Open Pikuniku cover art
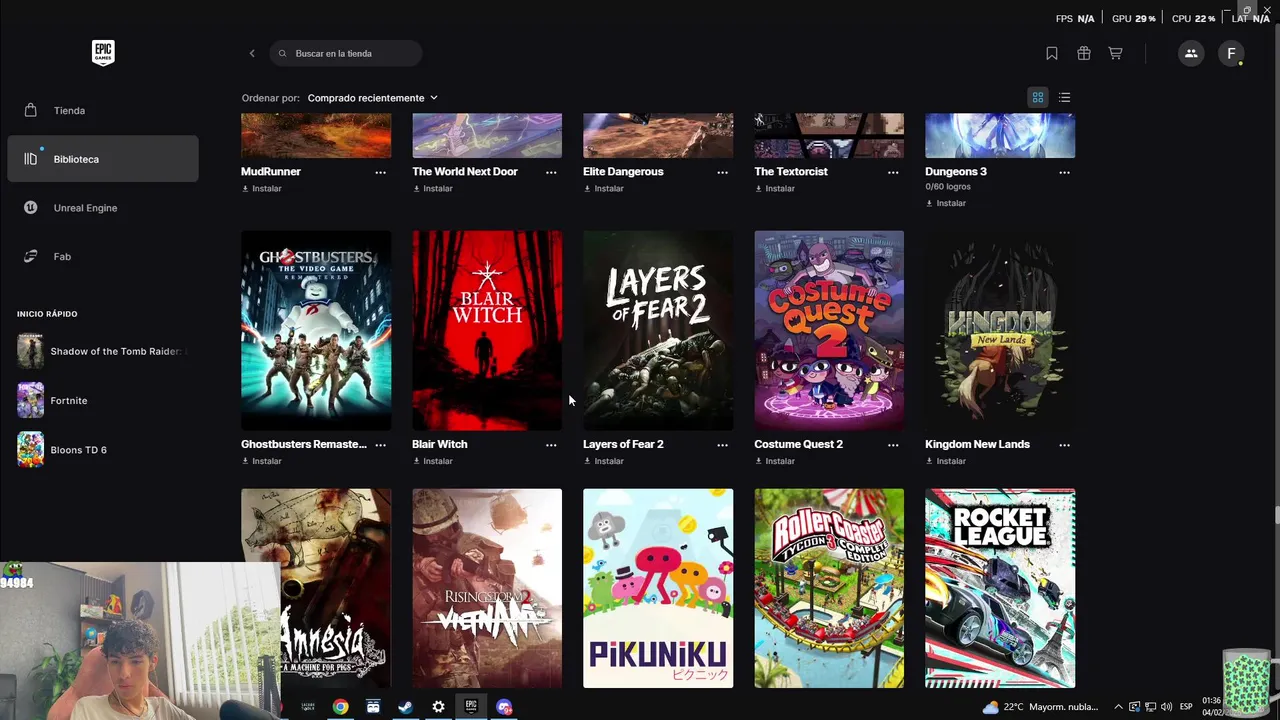Image resolution: width=1280 pixels, height=720 pixels. pyautogui.click(x=658, y=588)
